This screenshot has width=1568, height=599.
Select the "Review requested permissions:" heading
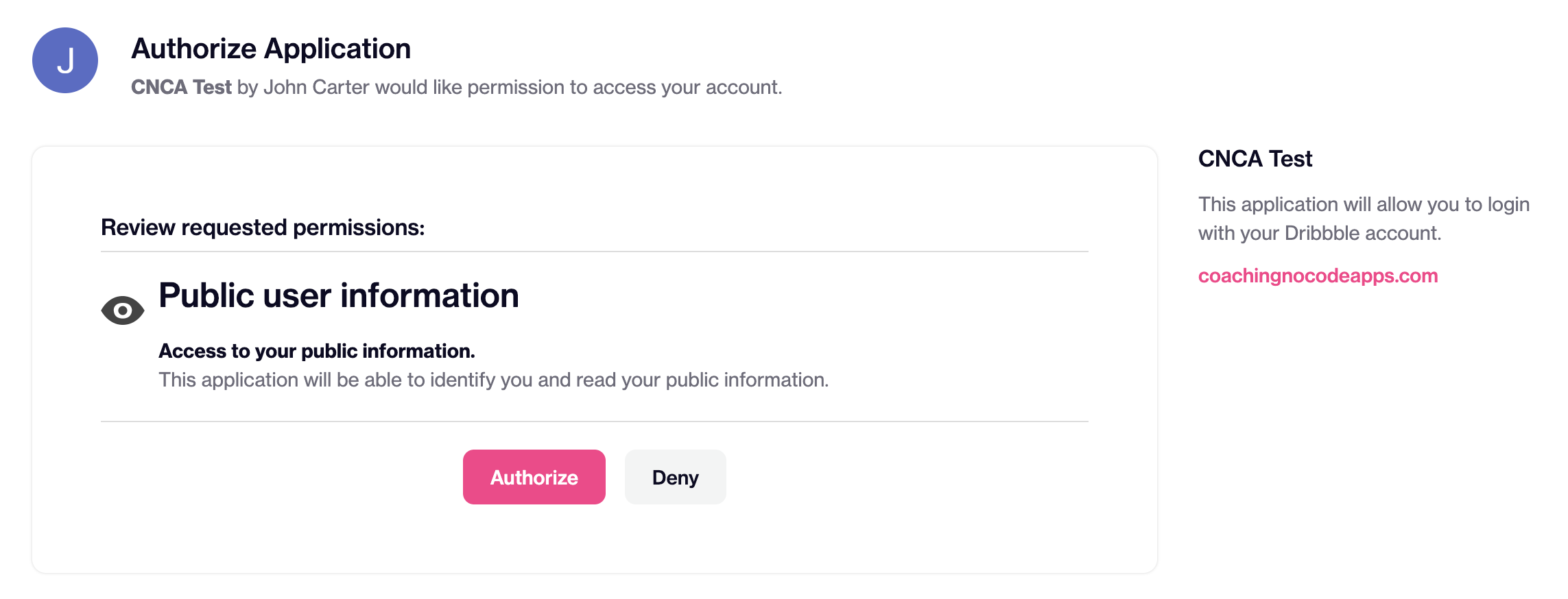[x=263, y=228]
